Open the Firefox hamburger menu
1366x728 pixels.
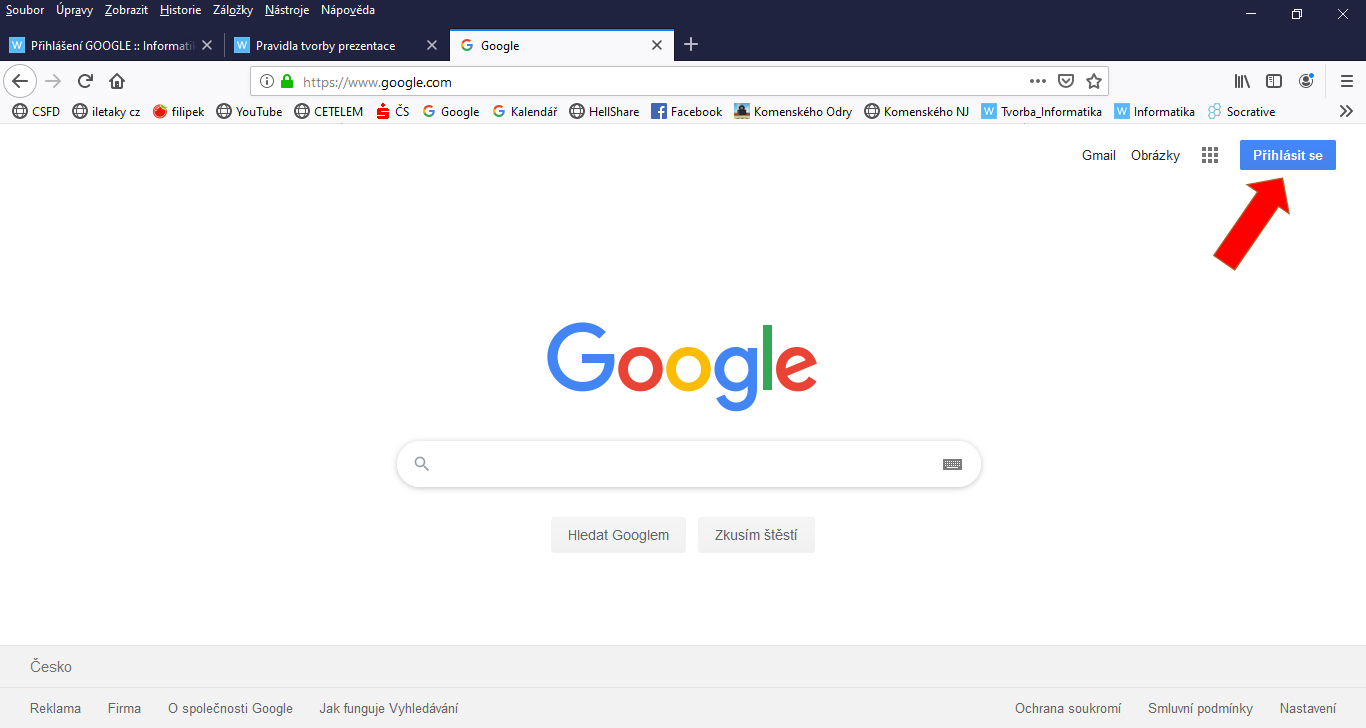click(1346, 81)
